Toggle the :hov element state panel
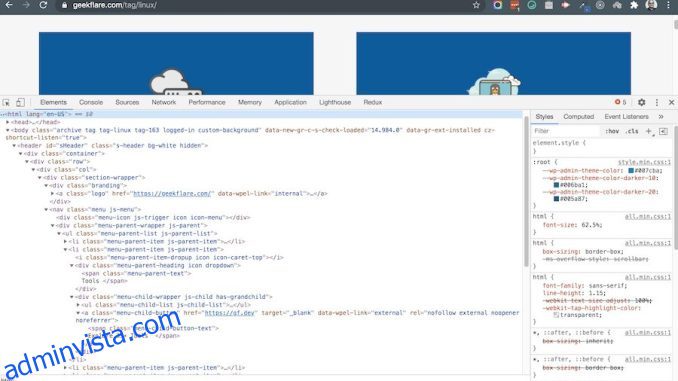The image size is (678, 381). (612, 131)
